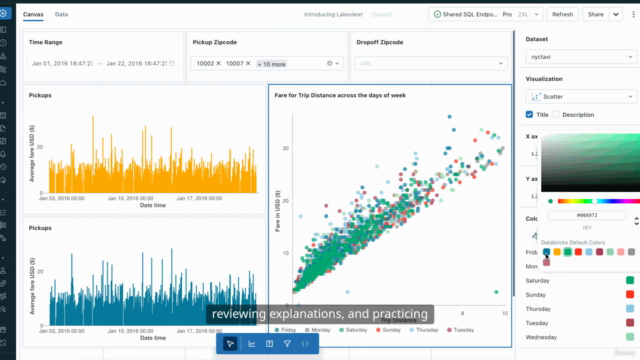Open Saturday's color swatch
Screen dimensions: 640x360
point(630,280)
